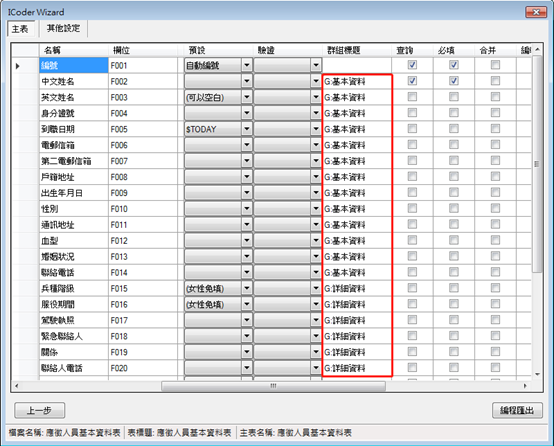Viewport: 554px width, 446px height.
Task: Tick the 查詢 checkbox for 身分證號 row
Action: click(x=412, y=113)
